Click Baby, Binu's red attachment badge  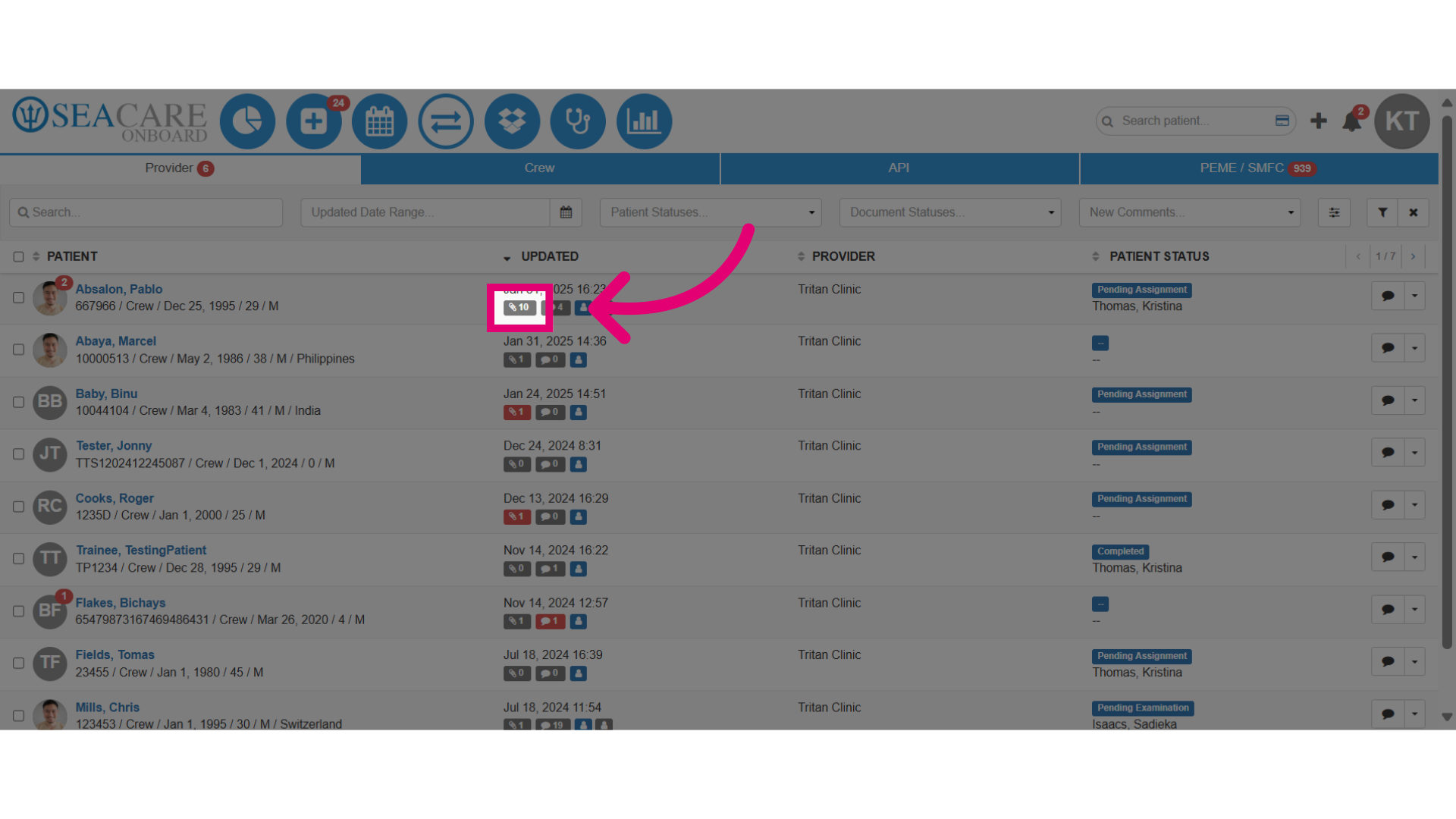click(516, 413)
